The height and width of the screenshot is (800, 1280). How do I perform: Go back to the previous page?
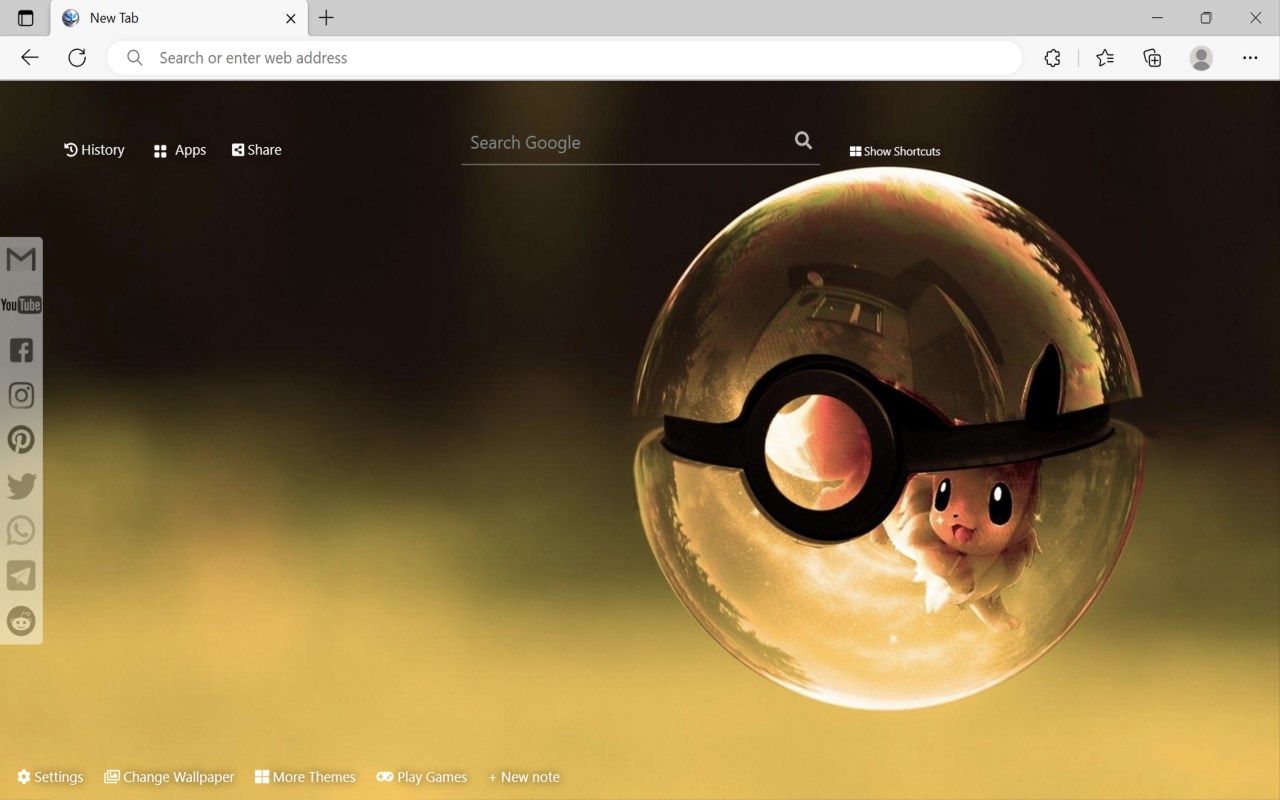point(30,58)
